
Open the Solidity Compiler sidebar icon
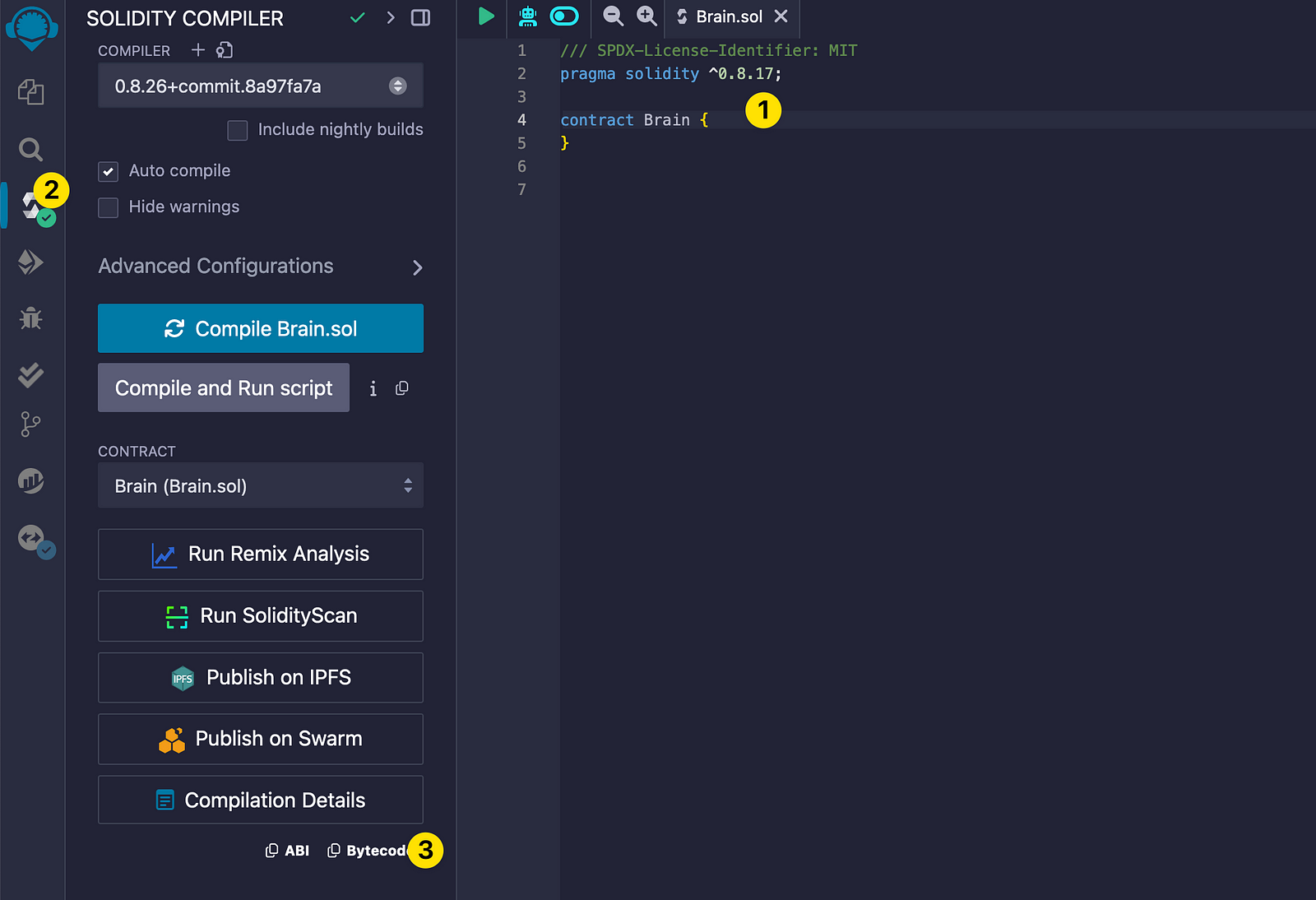click(x=33, y=206)
